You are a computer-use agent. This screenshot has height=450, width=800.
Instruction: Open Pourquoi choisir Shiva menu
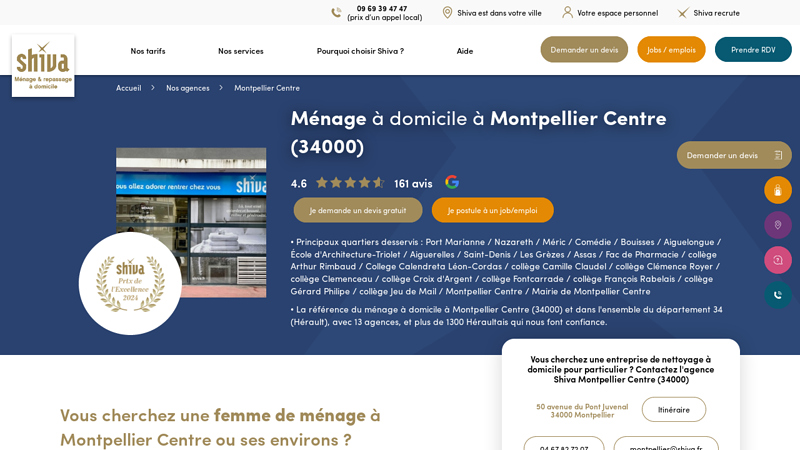click(360, 51)
